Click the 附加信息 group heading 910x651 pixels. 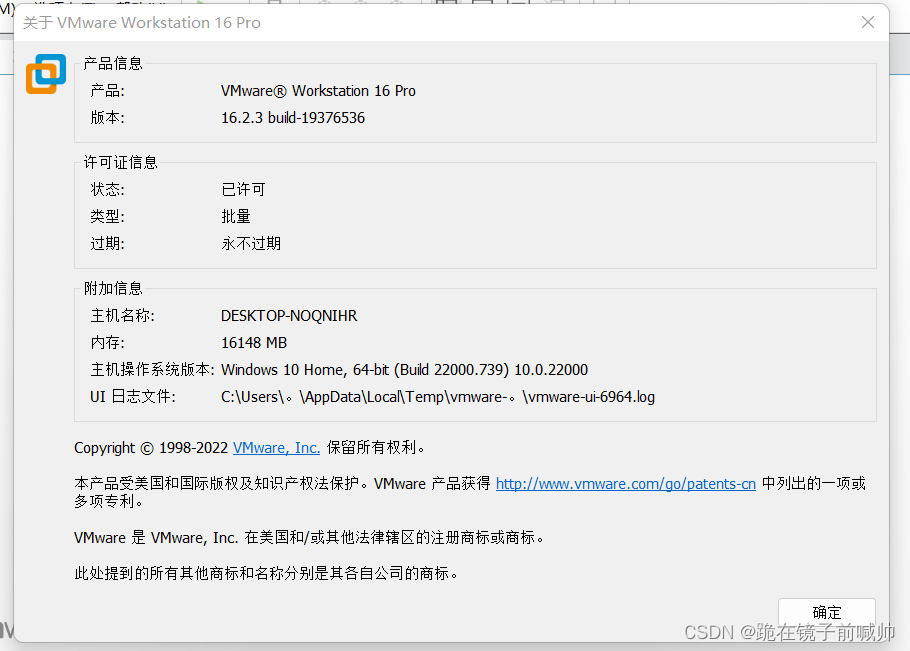click(x=113, y=288)
